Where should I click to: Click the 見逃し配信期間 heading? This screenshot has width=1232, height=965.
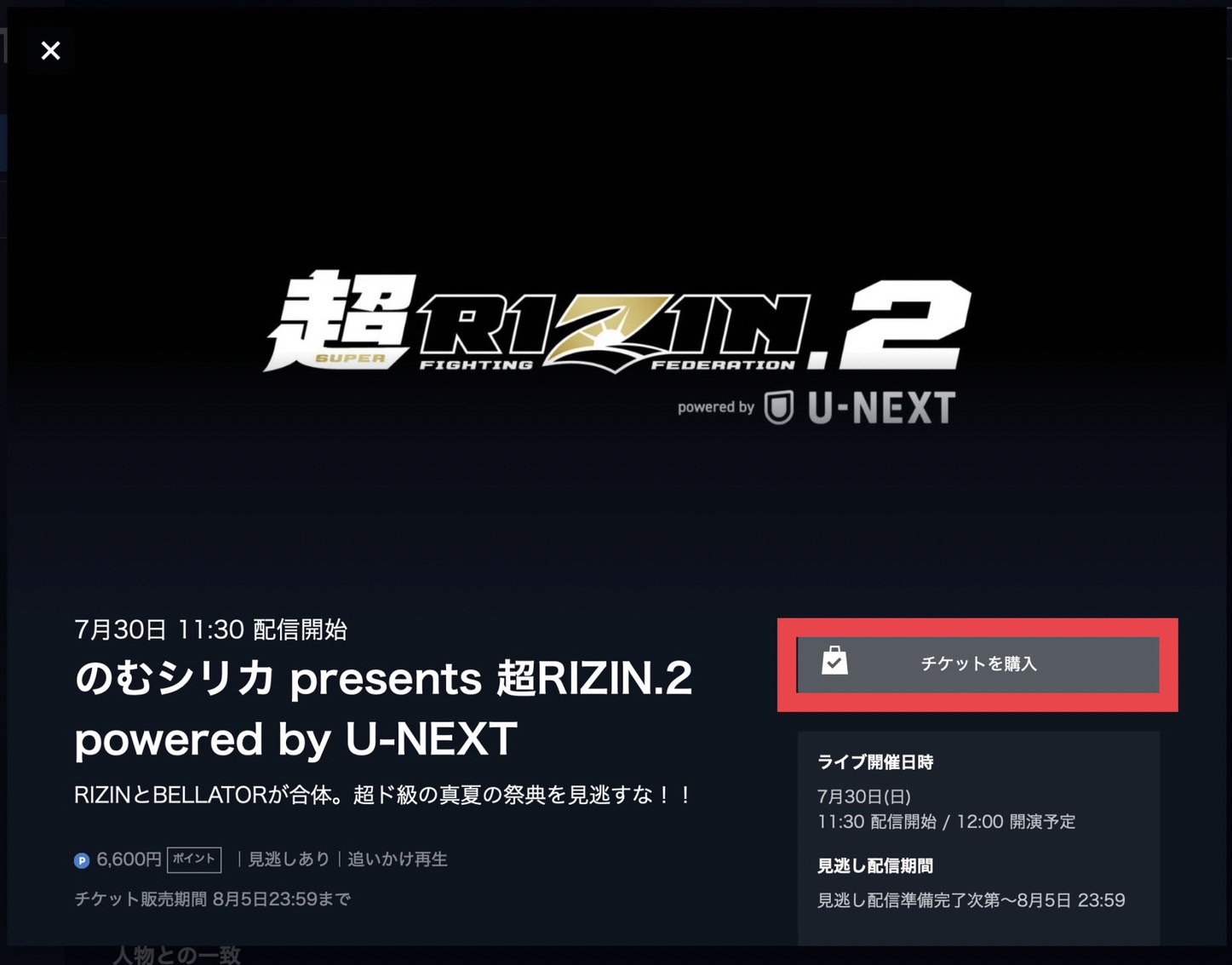pyautogui.click(x=875, y=866)
